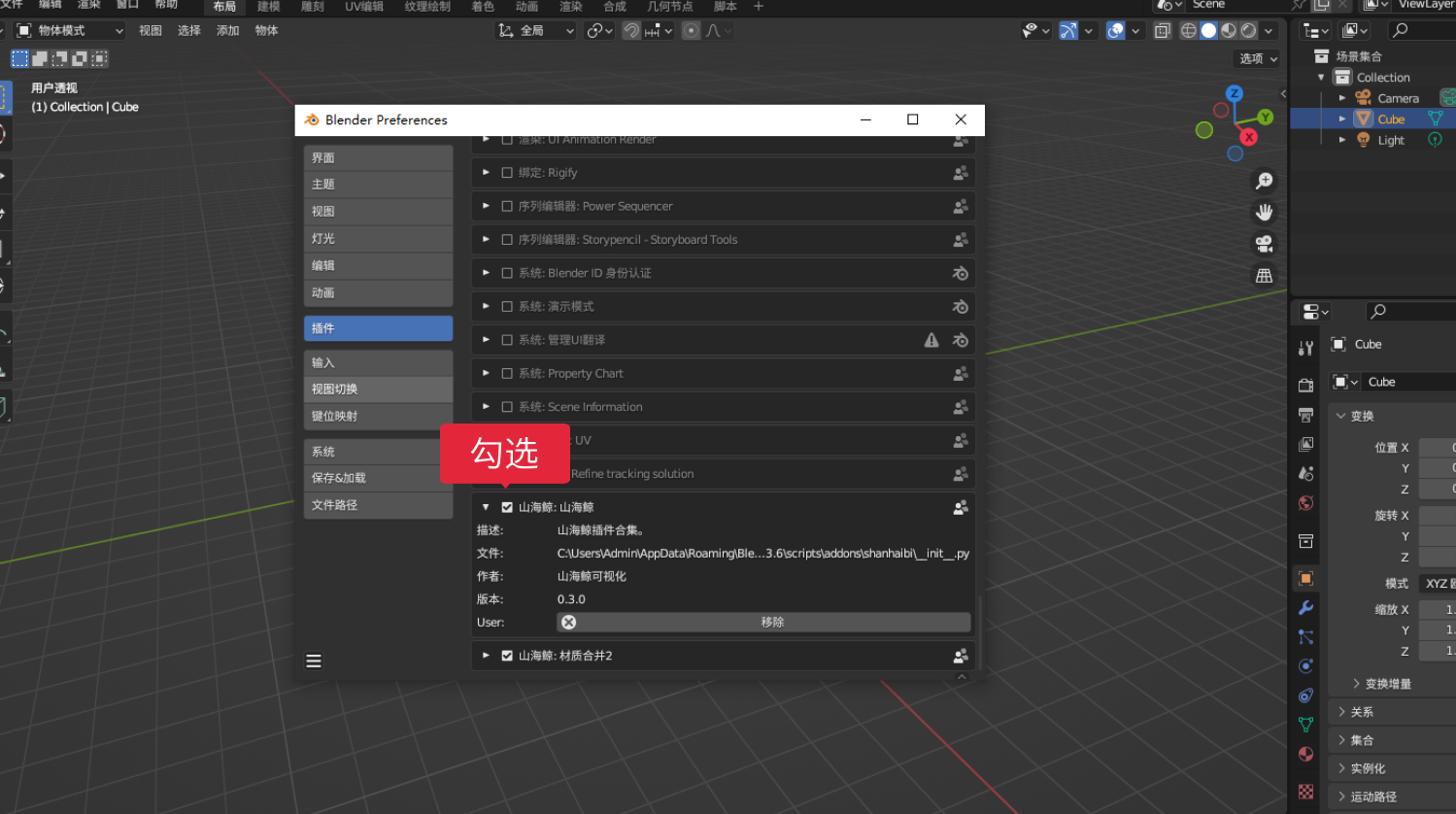The image size is (1456, 814).
Task: Click the pan hand icon in viewport
Action: (x=1264, y=212)
